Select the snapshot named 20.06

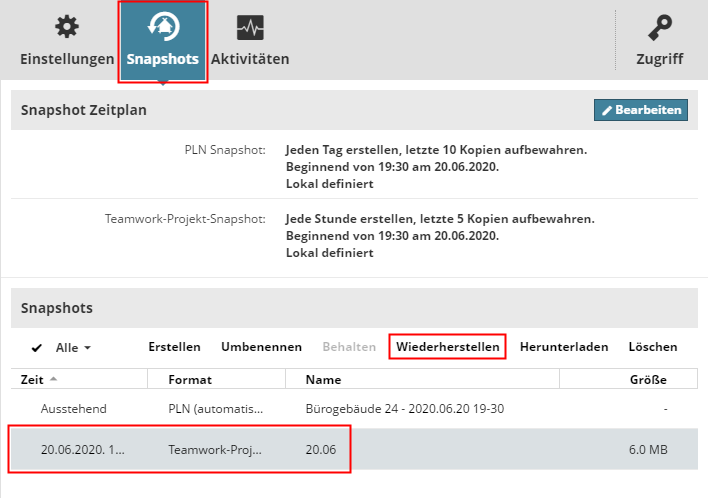tap(321, 450)
